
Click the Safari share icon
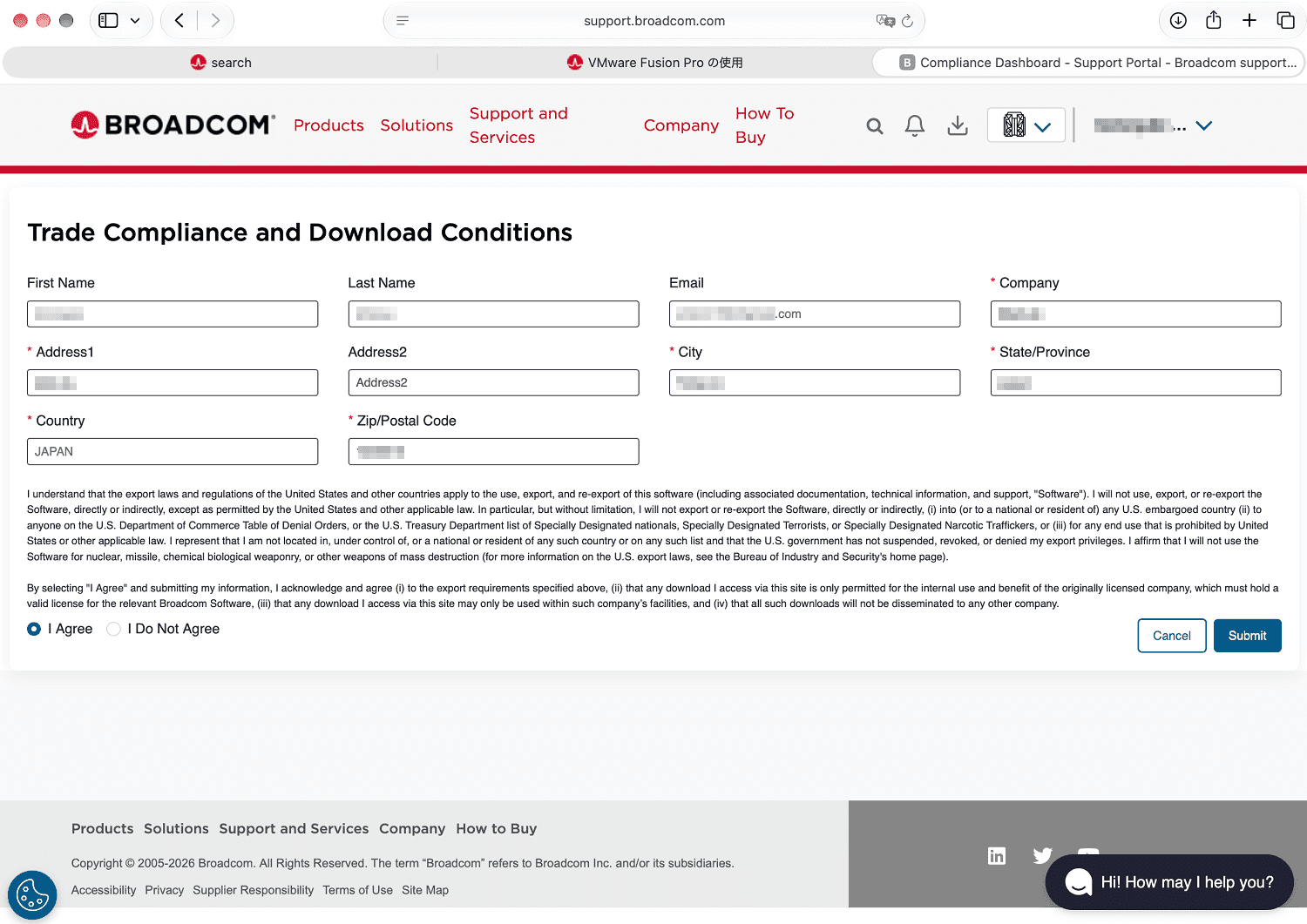(1214, 20)
